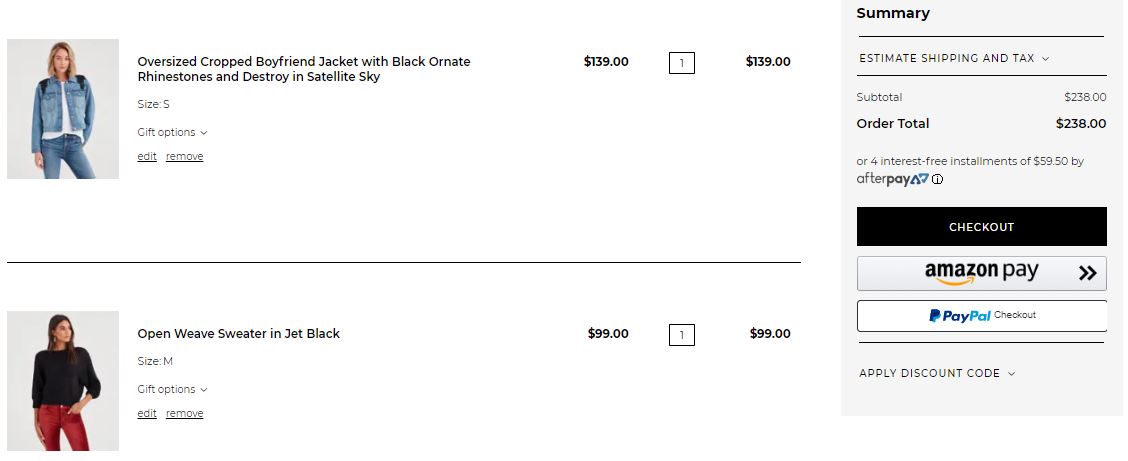1128x461 pixels.
Task: Remove the Open Weave Sweater from cart
Action: click(184, 414)
